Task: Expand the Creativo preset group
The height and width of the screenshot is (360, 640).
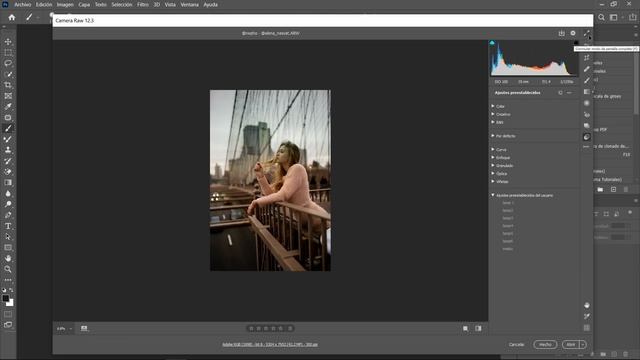Action: (x=493, y=114)
